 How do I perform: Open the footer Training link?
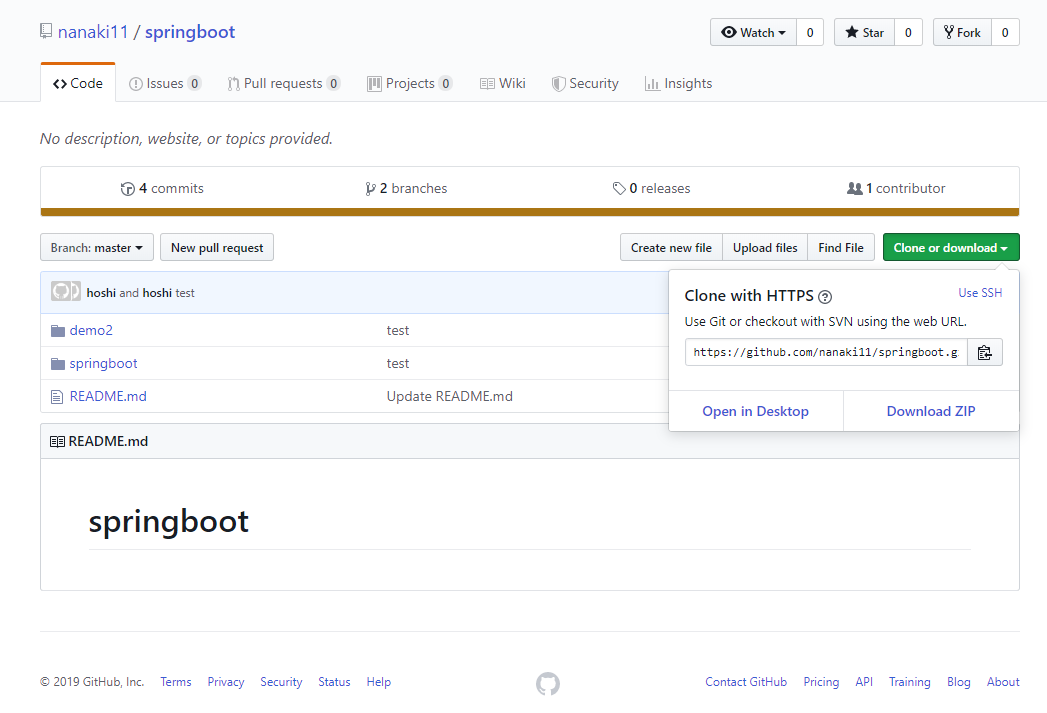(x=909, y=682)
